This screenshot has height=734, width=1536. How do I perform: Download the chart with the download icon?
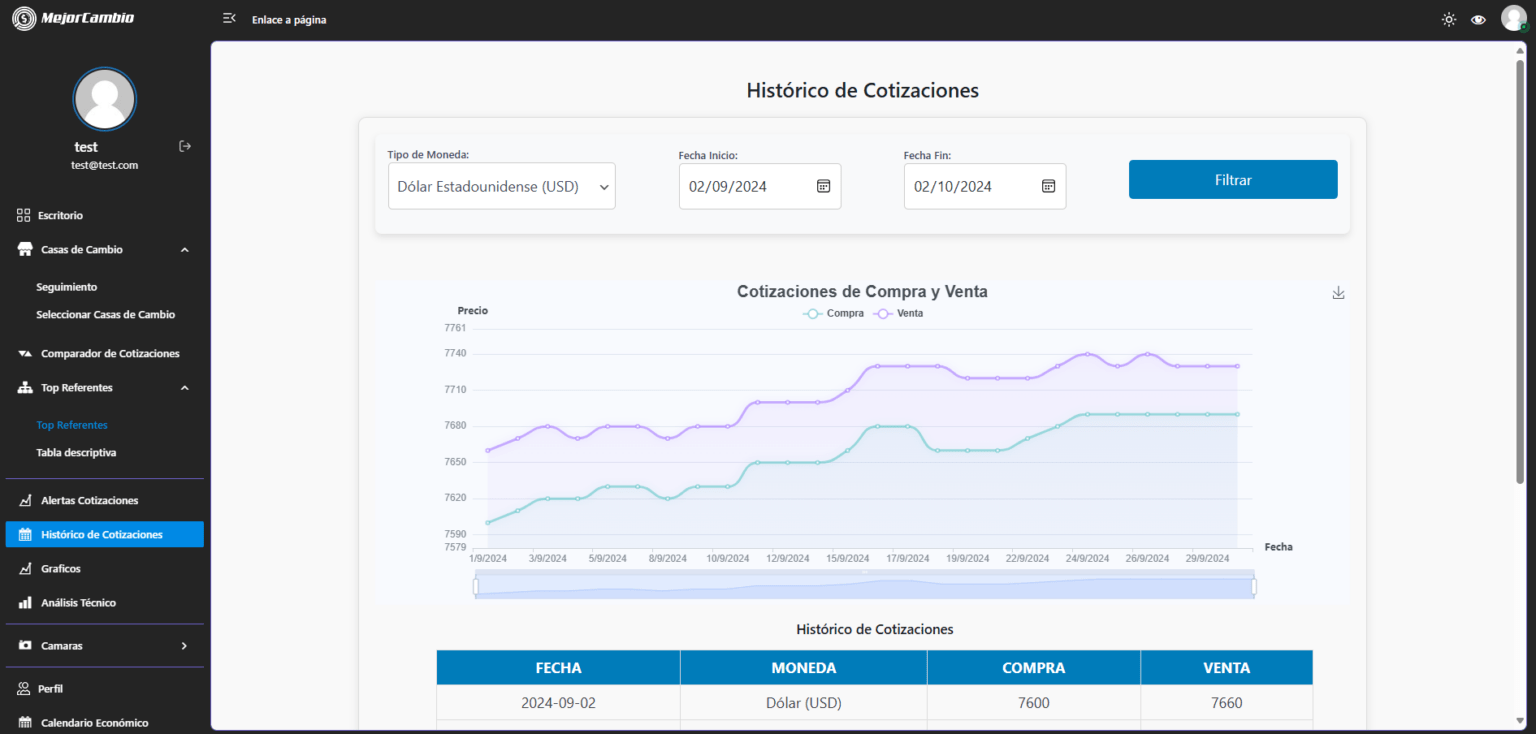click(1339, 293)
